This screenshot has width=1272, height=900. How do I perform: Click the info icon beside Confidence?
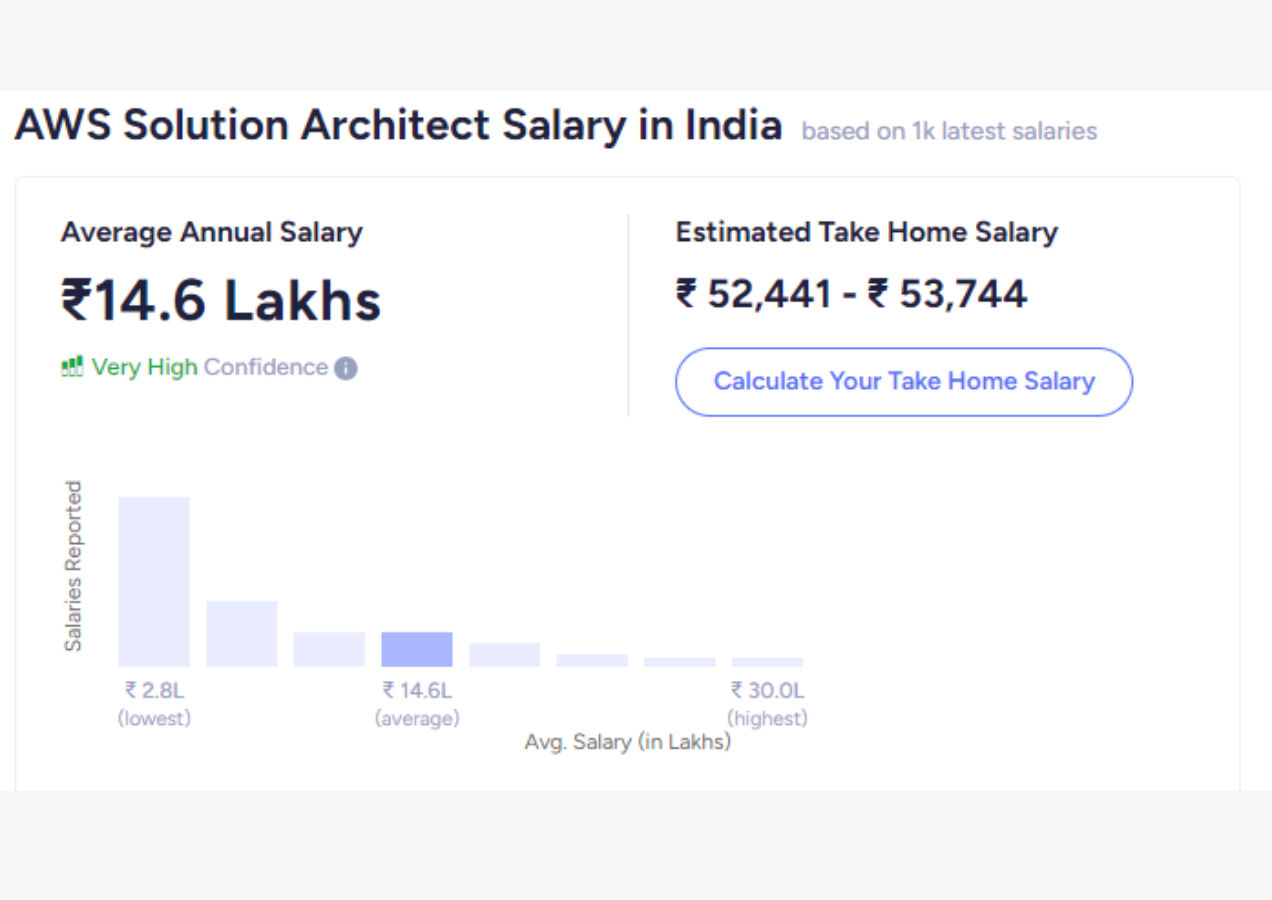(346, 368)
